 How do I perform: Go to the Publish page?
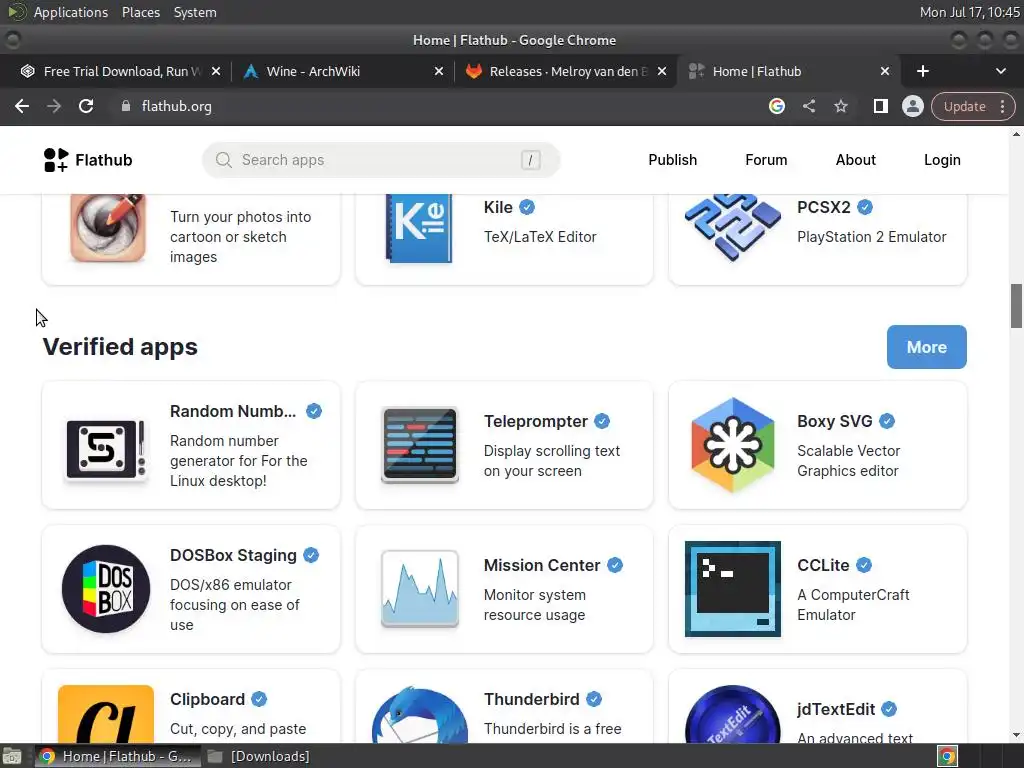672,160
